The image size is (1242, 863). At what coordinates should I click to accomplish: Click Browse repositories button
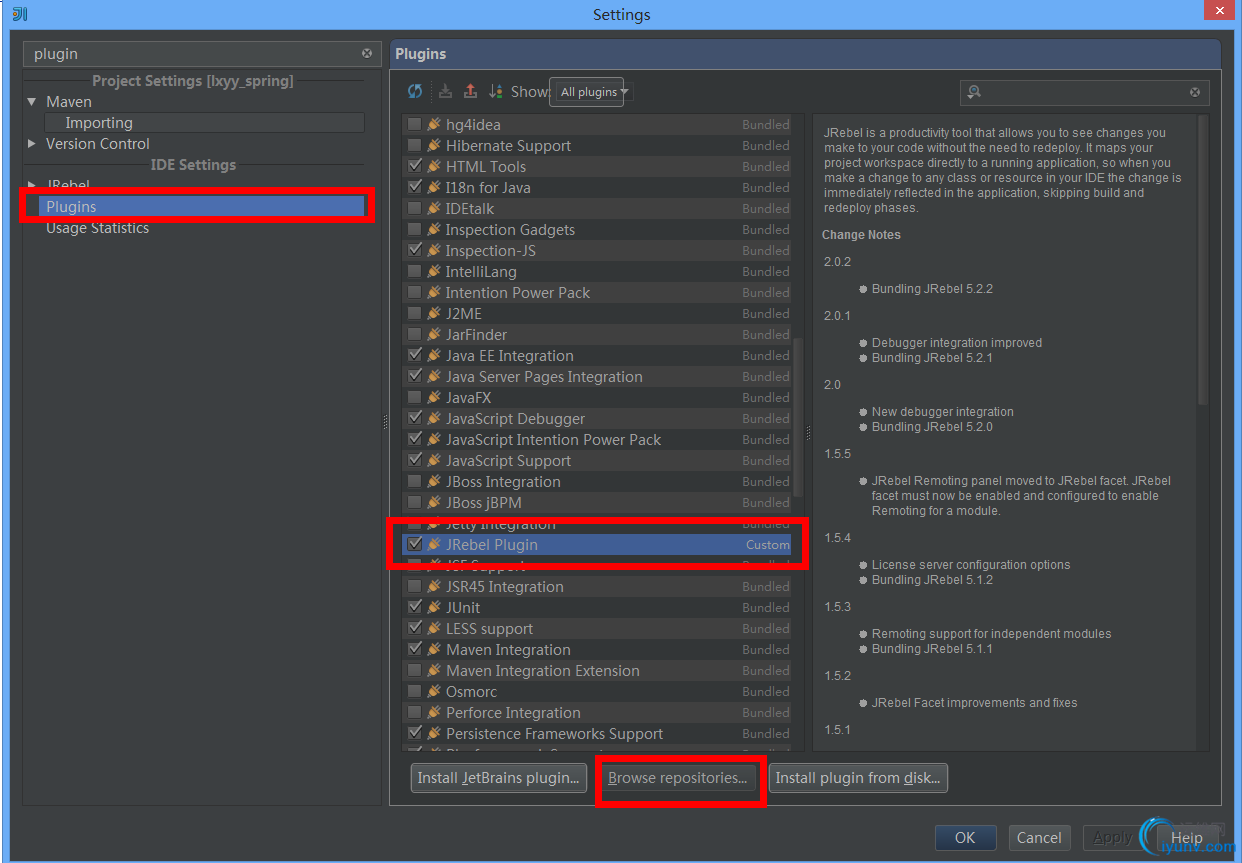pyautogui.click(x=678, y=778)
